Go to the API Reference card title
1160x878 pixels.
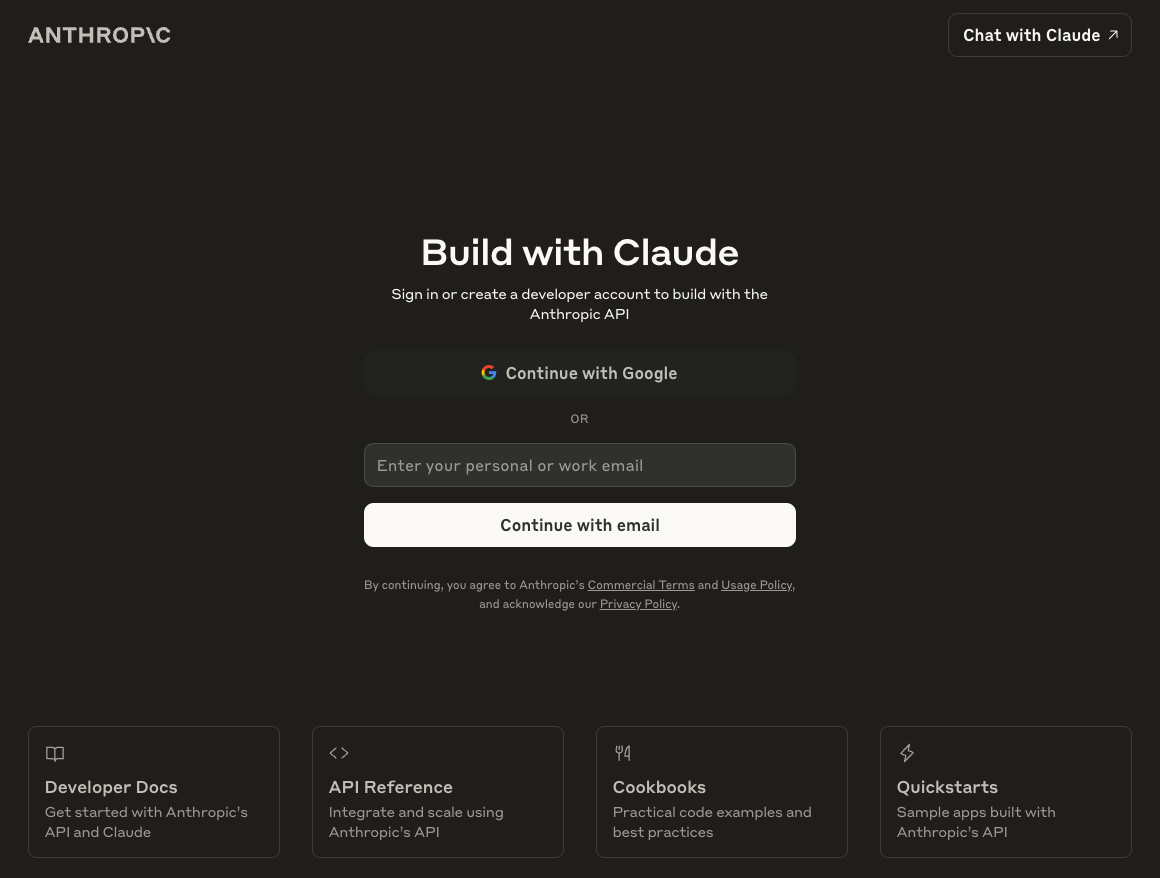click(390, 787)
